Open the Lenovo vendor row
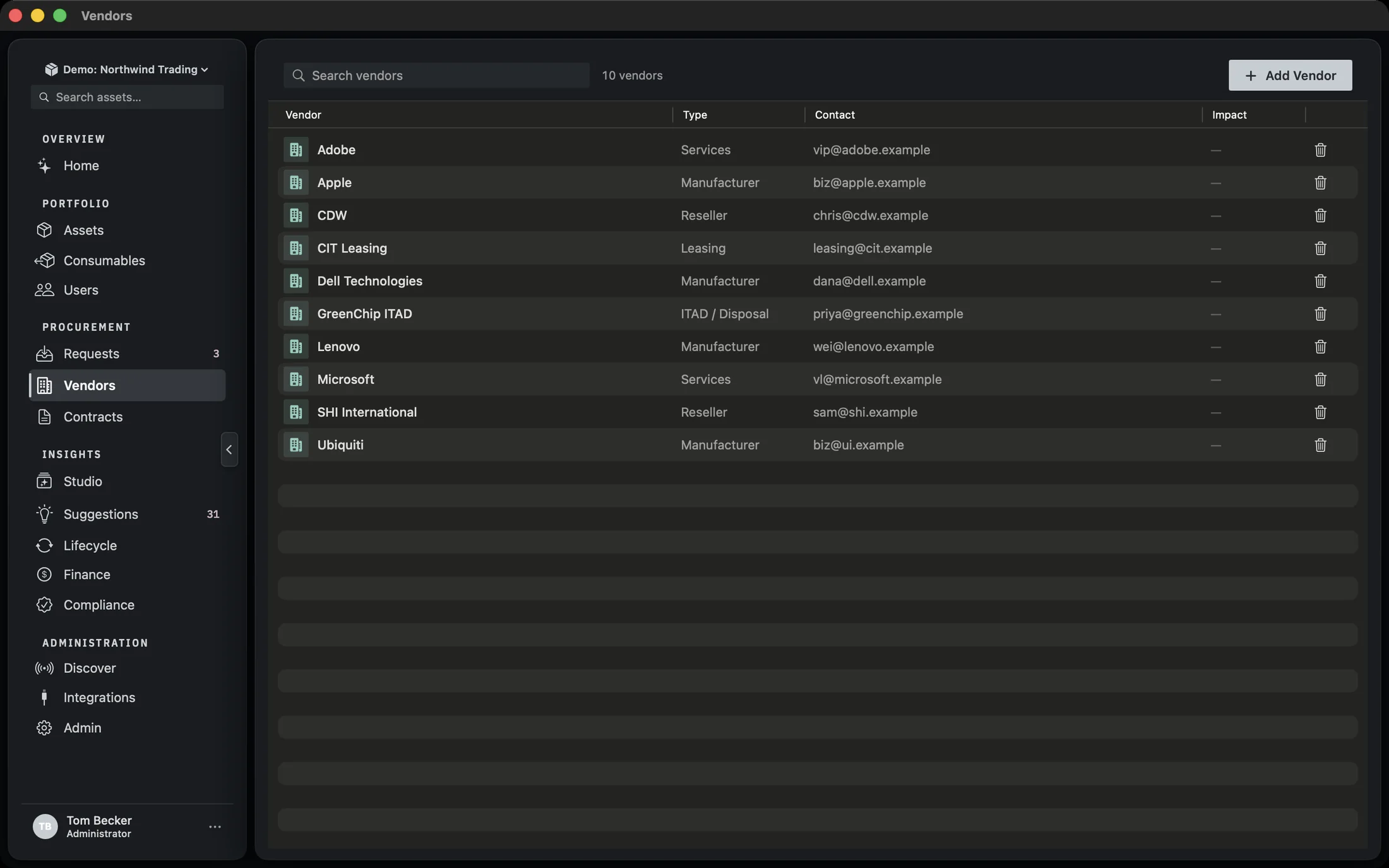The image size is (1389, 868). tap(818, 347)
